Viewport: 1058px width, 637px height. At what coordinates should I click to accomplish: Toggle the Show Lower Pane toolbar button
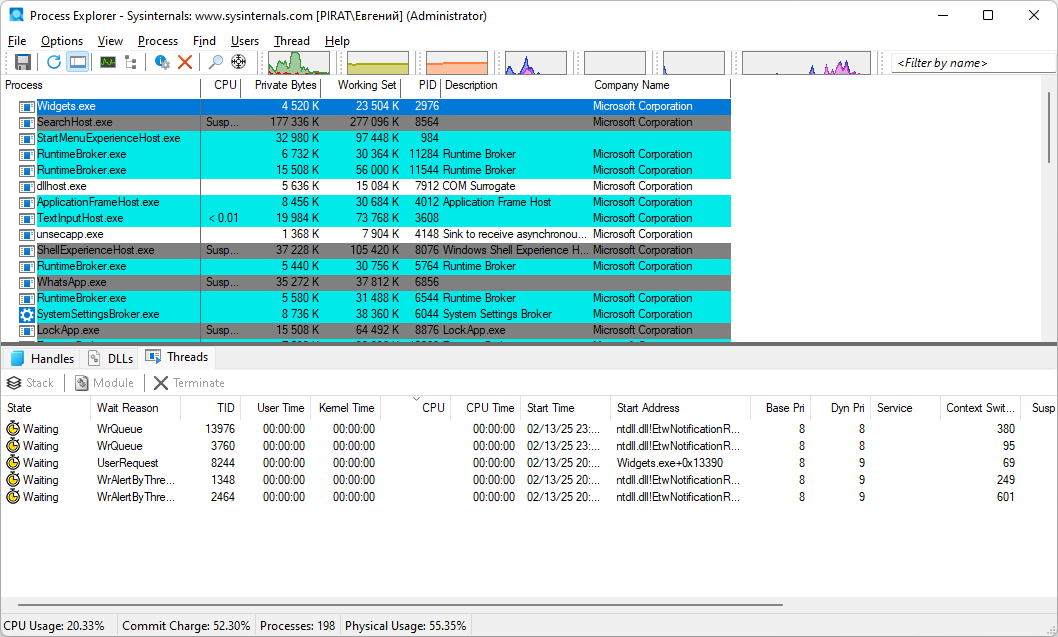[x=78, y=62]
